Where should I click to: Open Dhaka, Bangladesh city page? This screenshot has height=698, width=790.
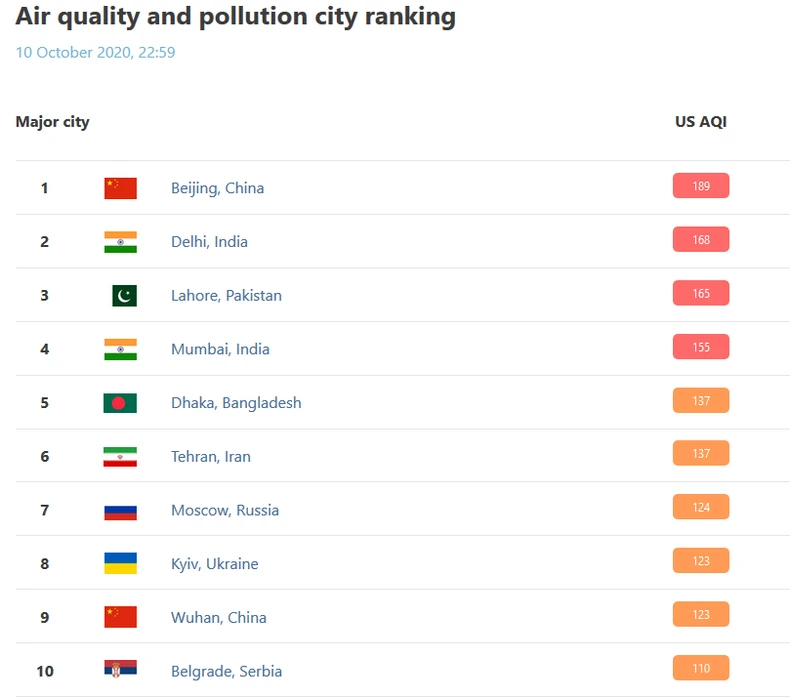tap(236, 403)
